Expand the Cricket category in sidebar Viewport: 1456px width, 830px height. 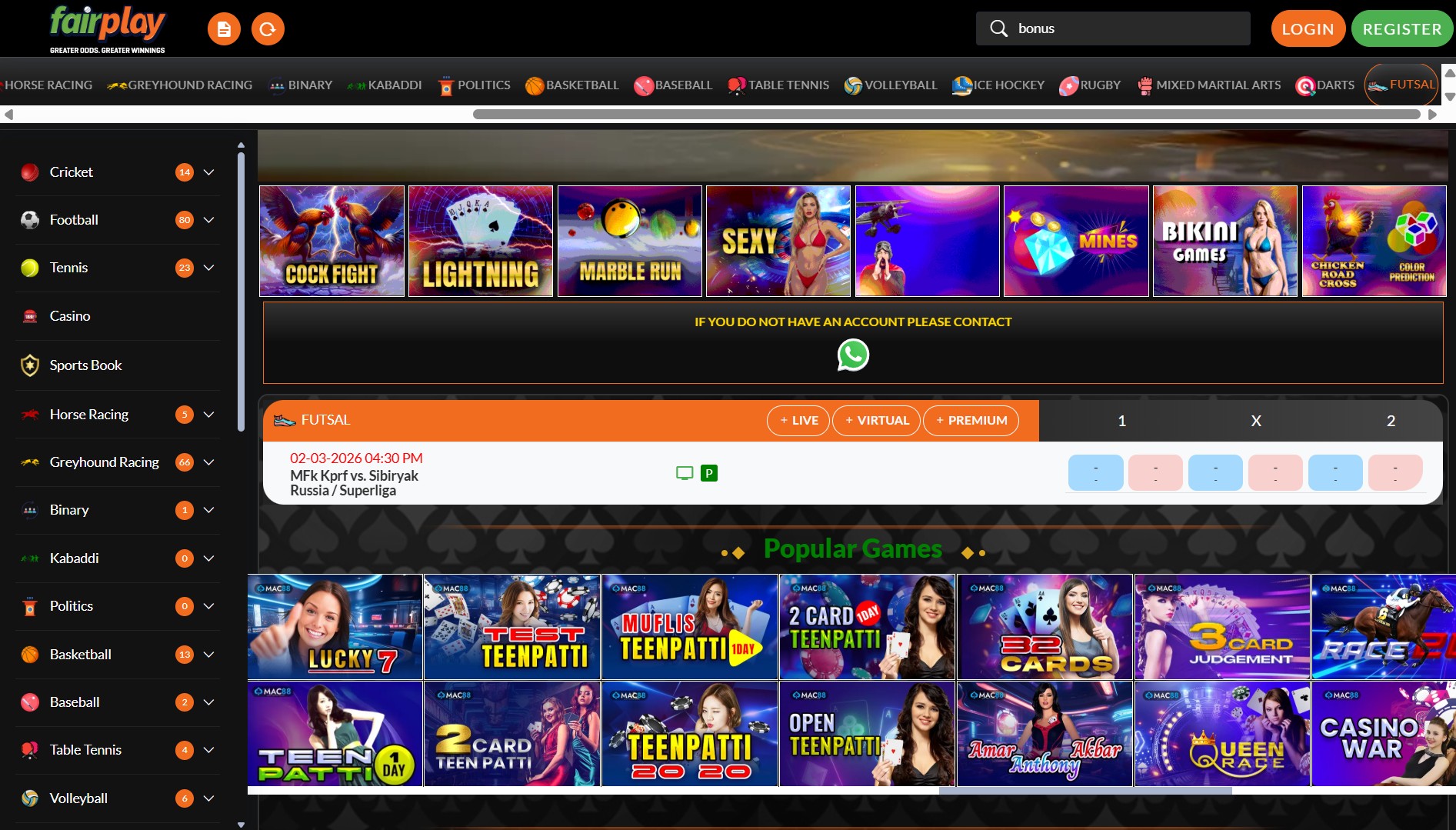(208, 172)
